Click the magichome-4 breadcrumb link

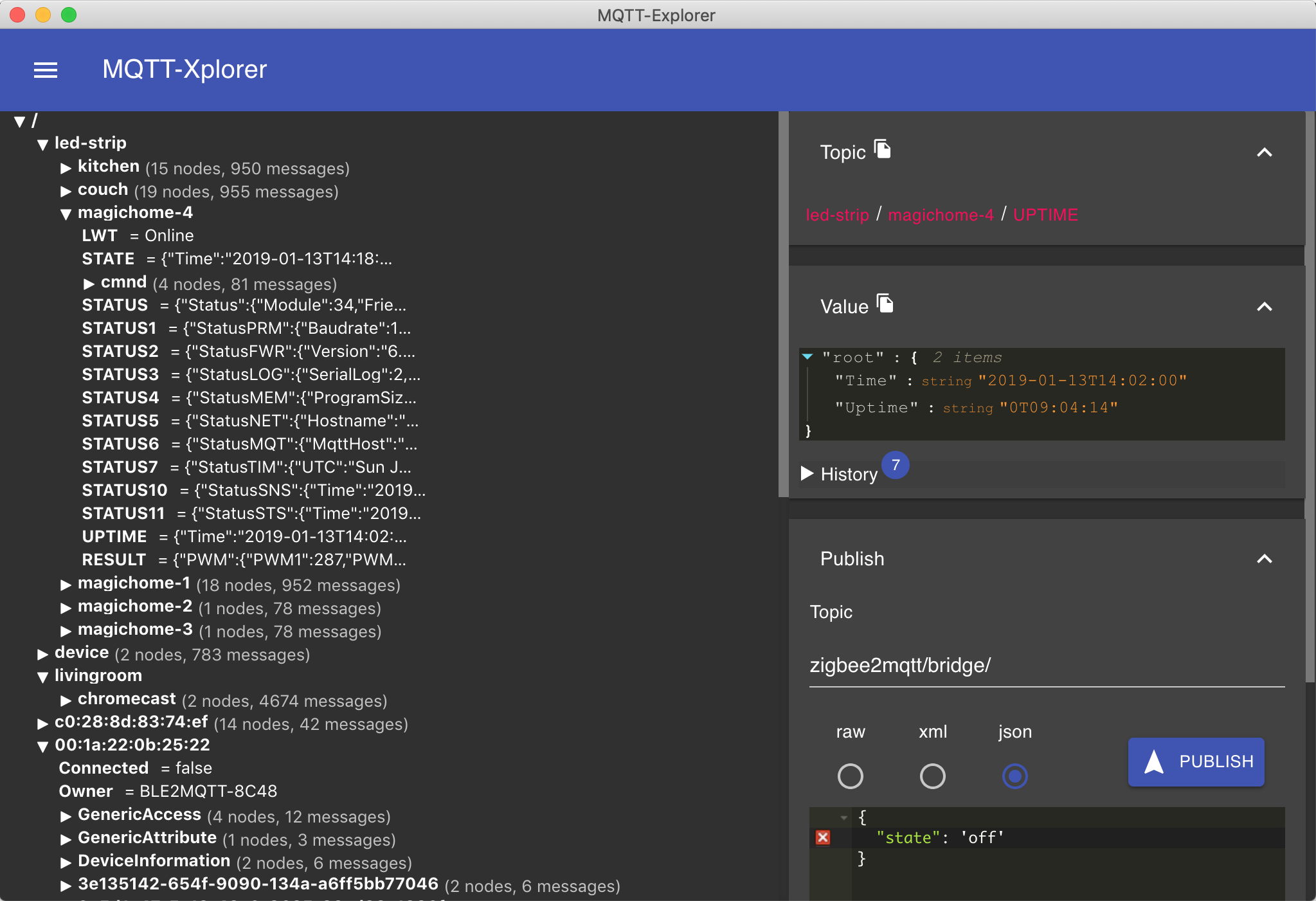tap(941, 215)
